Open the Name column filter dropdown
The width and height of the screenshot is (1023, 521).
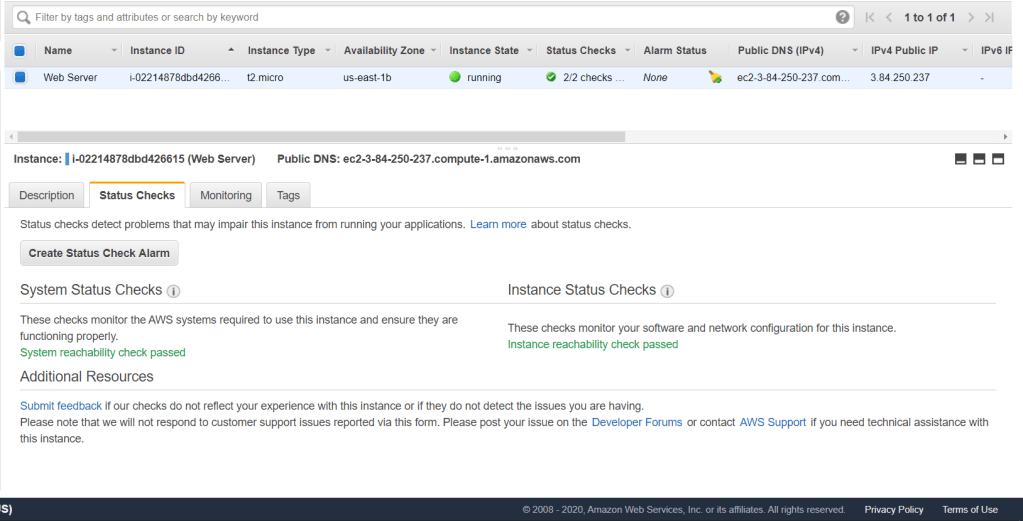[x=114, y=50]
